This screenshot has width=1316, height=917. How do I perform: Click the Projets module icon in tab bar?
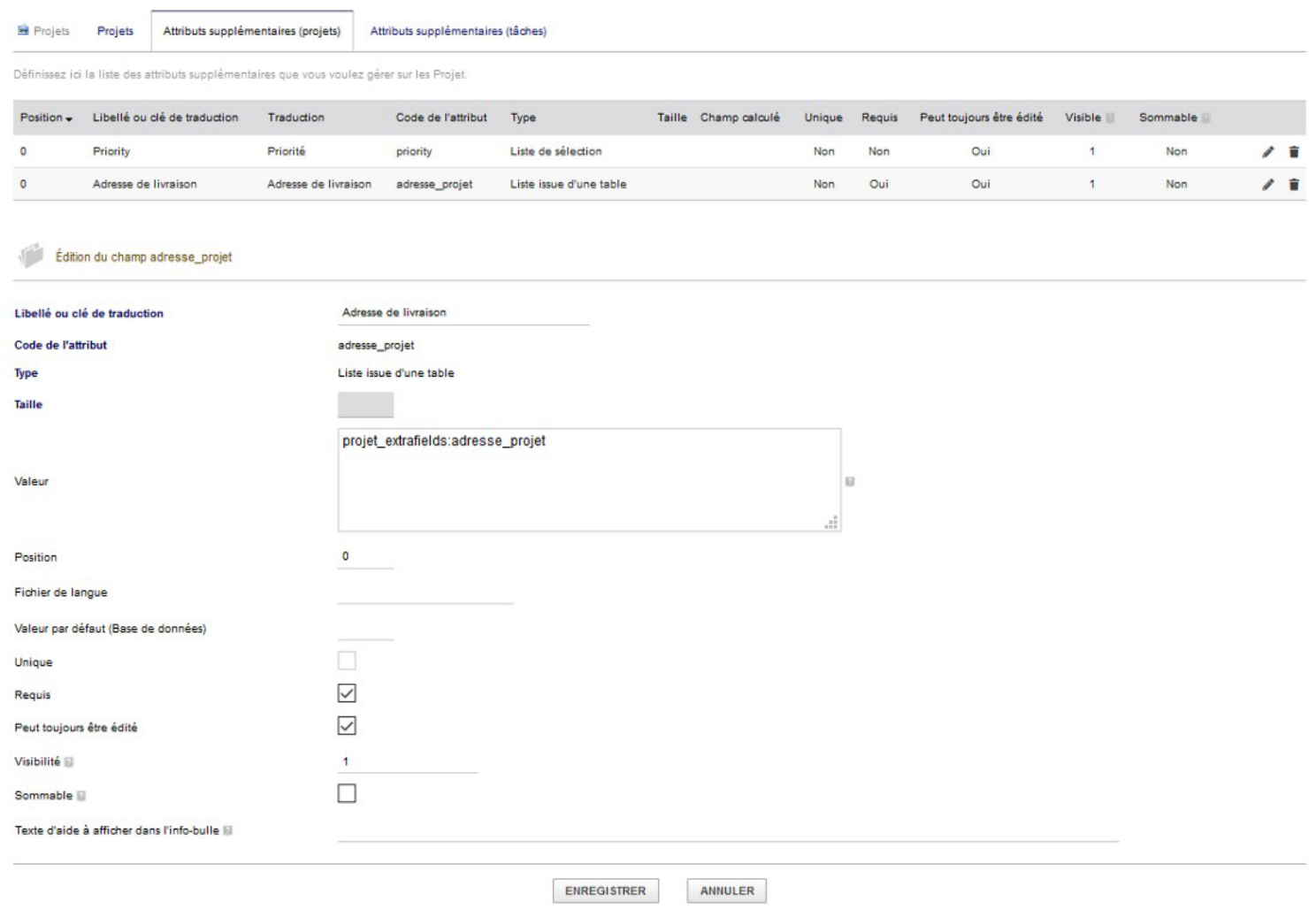23,30
